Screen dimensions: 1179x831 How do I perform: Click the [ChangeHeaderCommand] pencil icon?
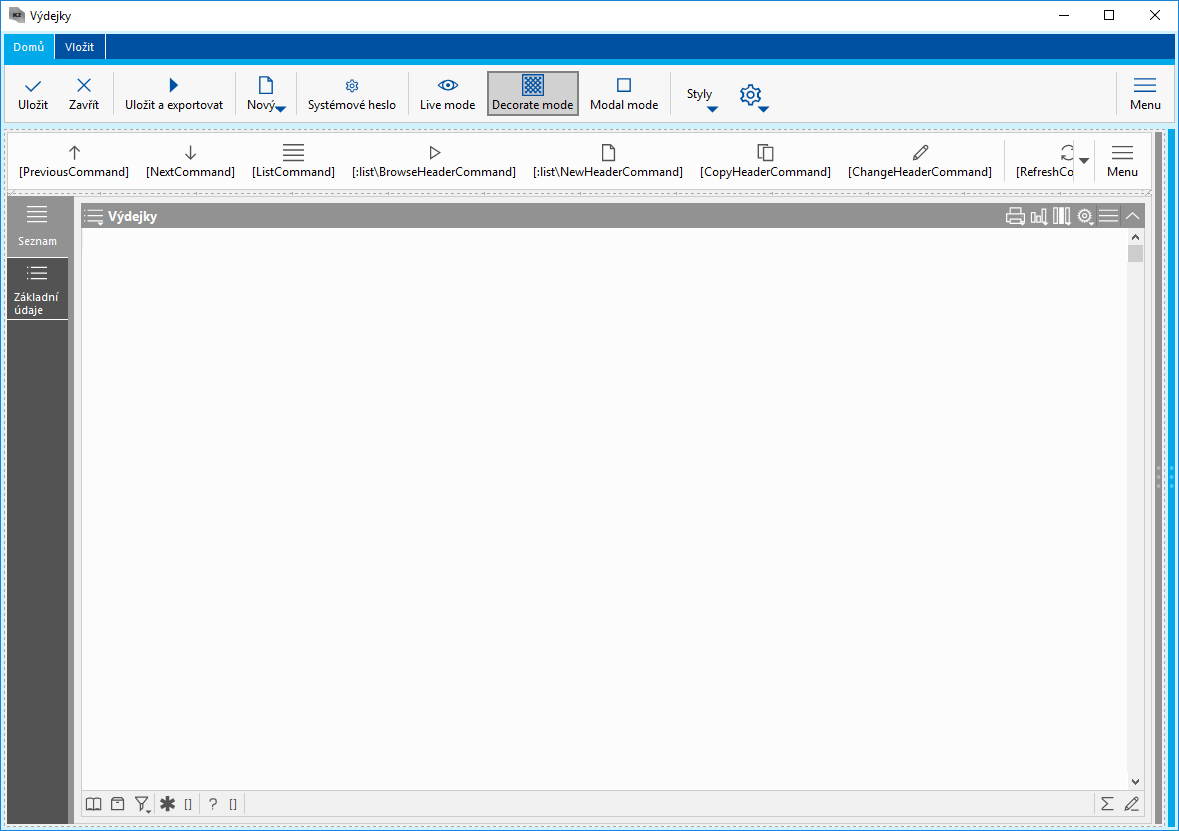click(920, 153)
